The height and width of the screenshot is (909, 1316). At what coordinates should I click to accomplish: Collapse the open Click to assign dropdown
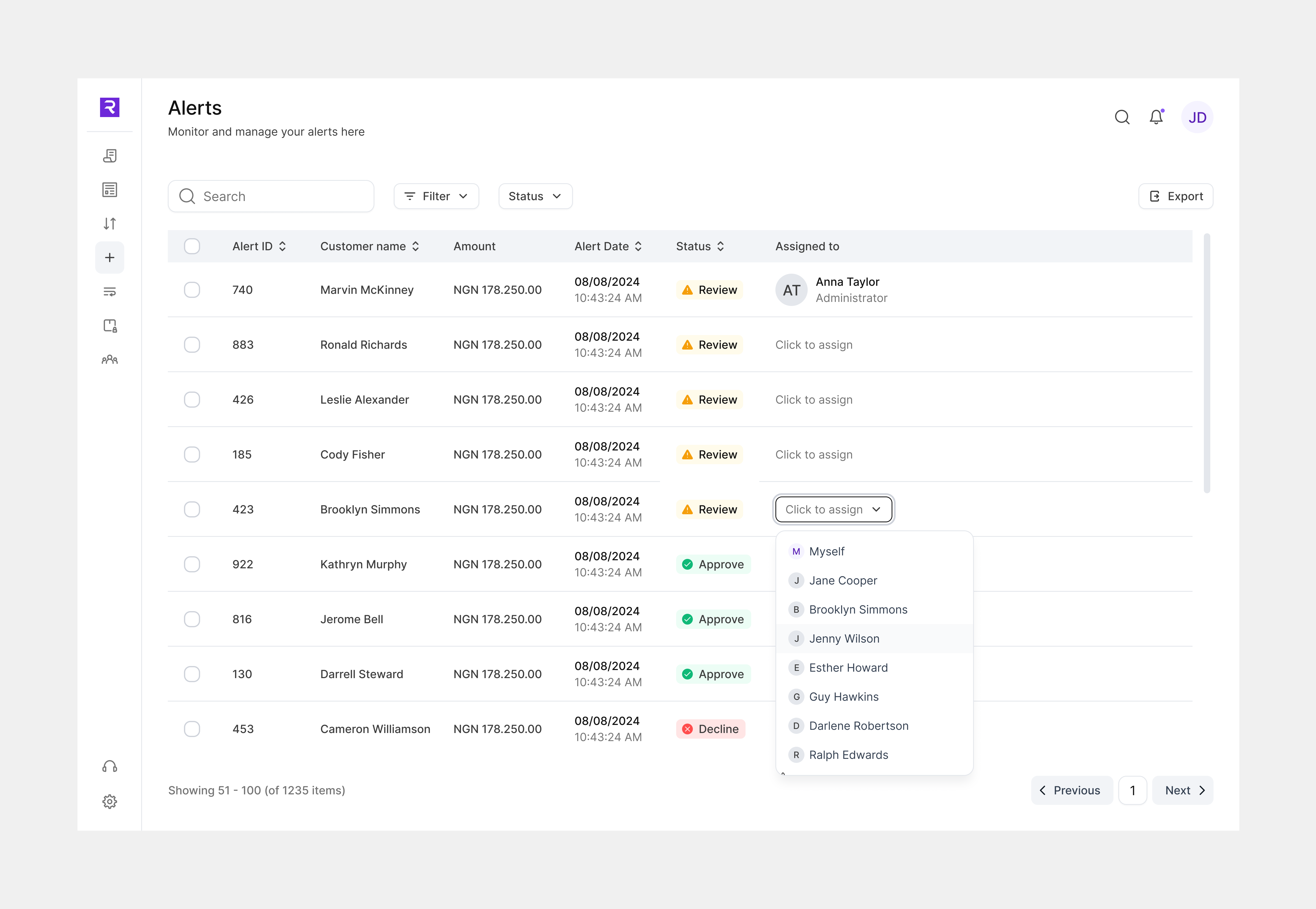click(x=833, y=510)
